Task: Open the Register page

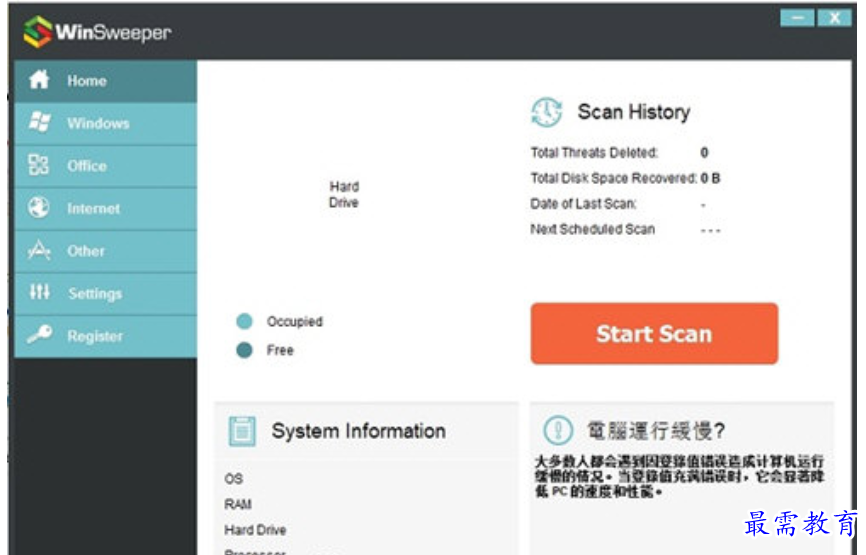Action: tap(105, 336)
